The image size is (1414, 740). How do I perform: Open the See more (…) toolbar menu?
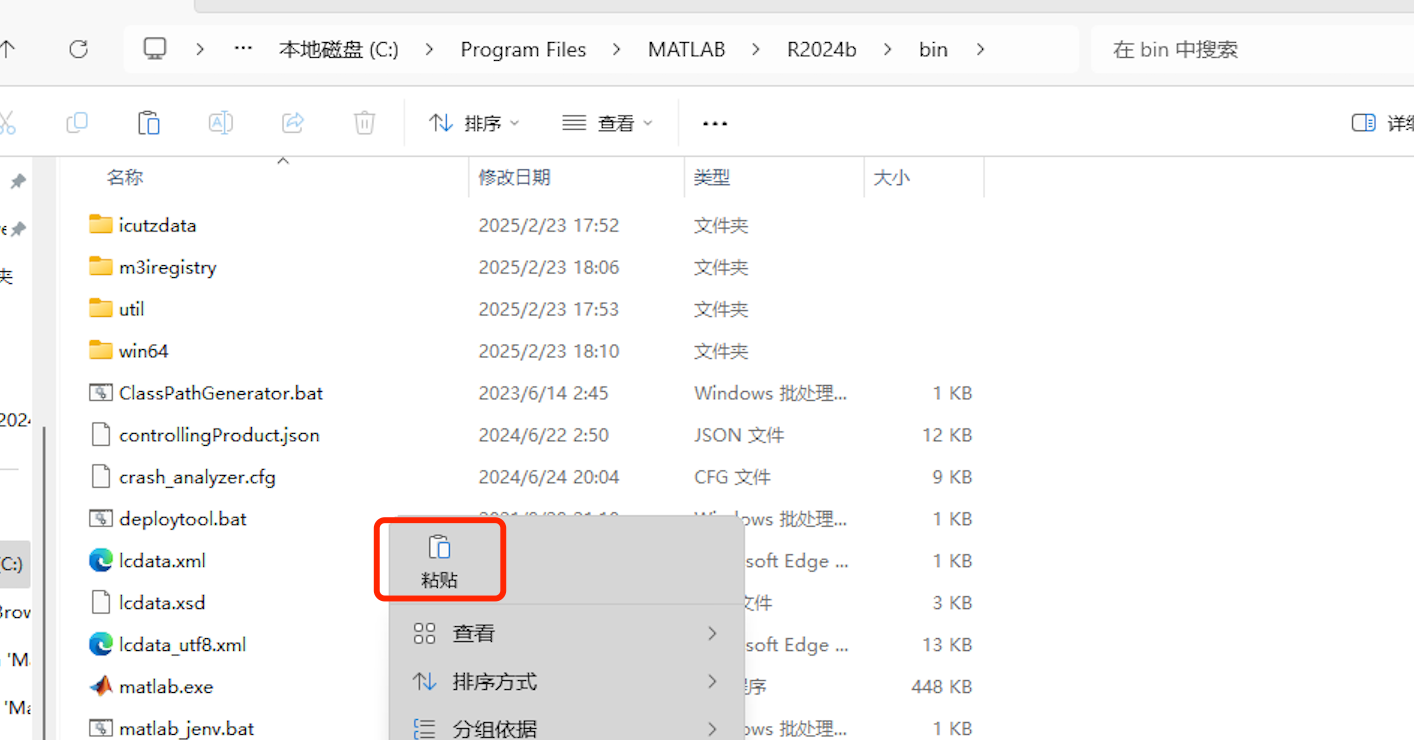coord(715,123)
